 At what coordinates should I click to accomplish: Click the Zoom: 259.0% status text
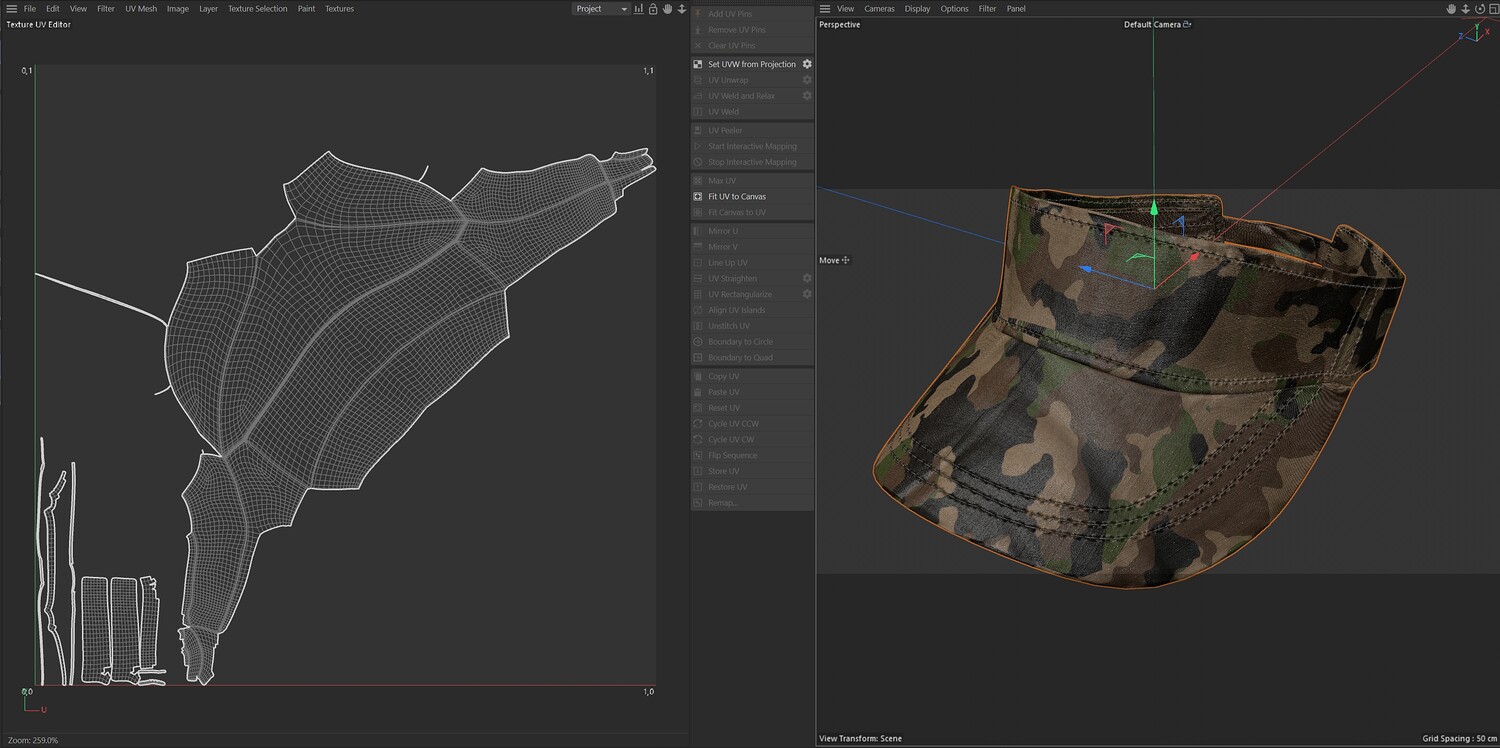[x=33, y=740]
